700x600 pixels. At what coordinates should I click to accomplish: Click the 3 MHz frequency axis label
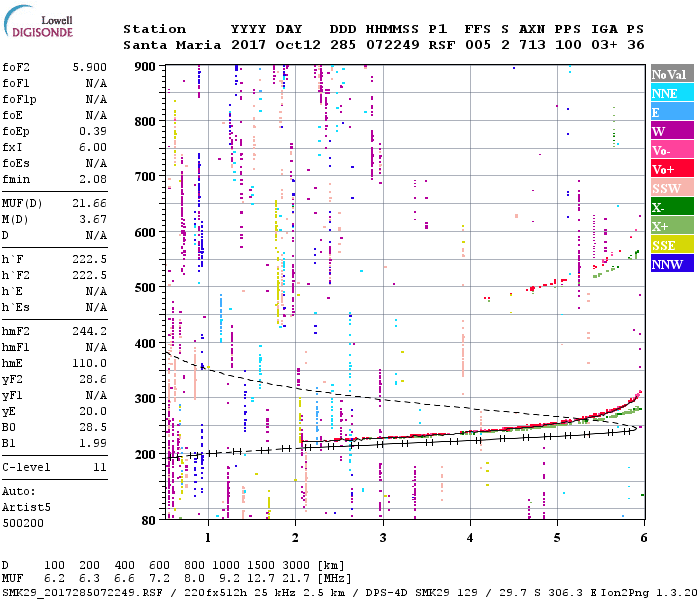point(383,538)
